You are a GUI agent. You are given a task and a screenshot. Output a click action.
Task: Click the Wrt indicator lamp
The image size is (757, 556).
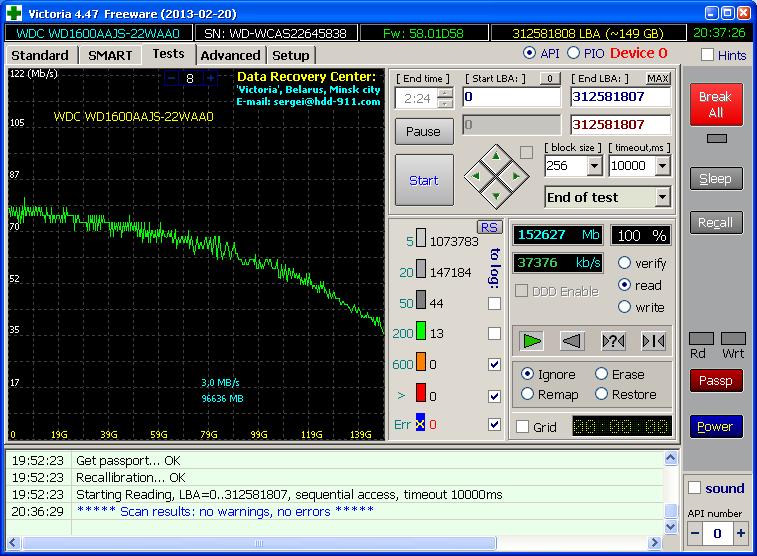coord(733,338)
